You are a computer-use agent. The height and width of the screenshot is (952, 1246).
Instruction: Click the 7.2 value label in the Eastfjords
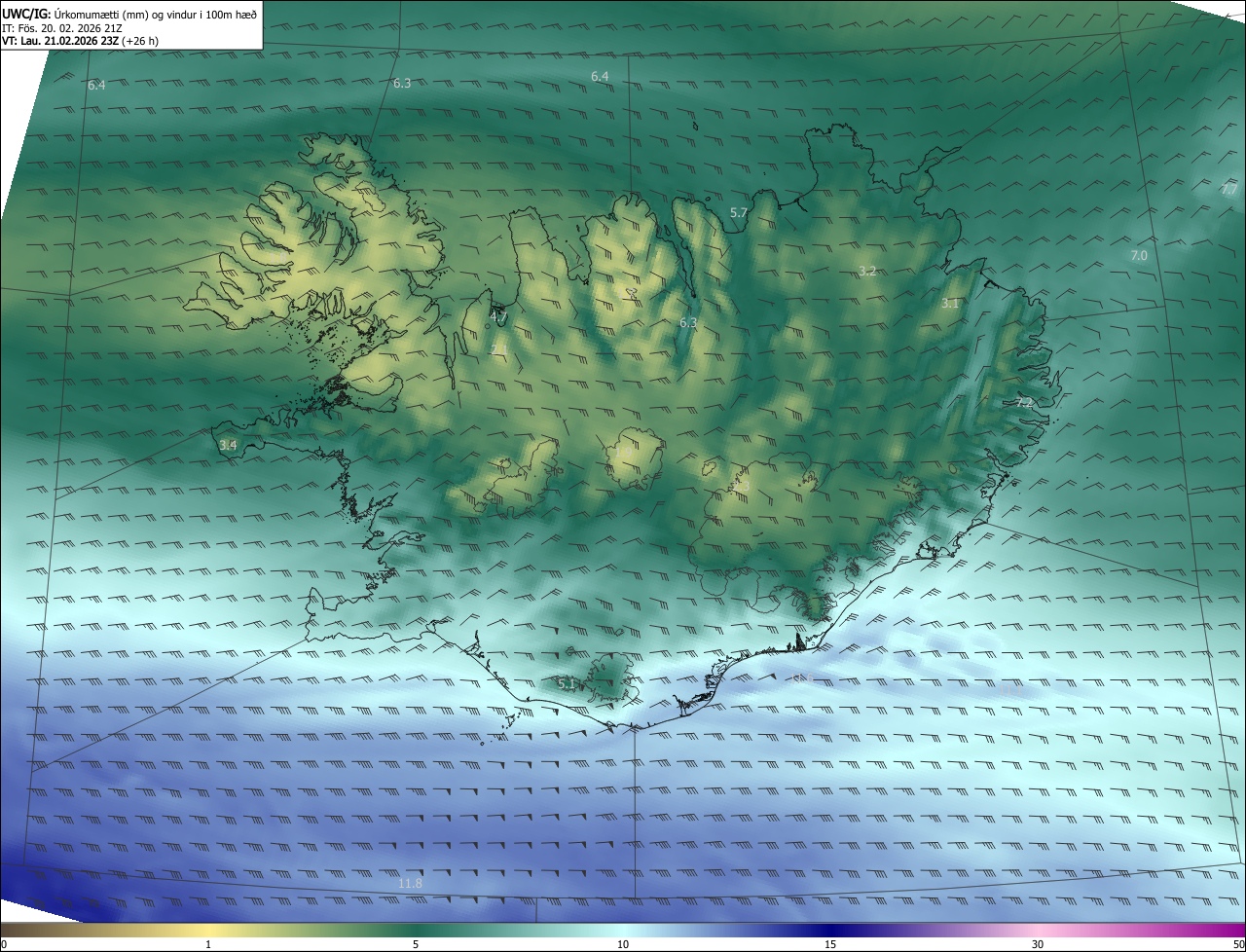(1024, 402)
